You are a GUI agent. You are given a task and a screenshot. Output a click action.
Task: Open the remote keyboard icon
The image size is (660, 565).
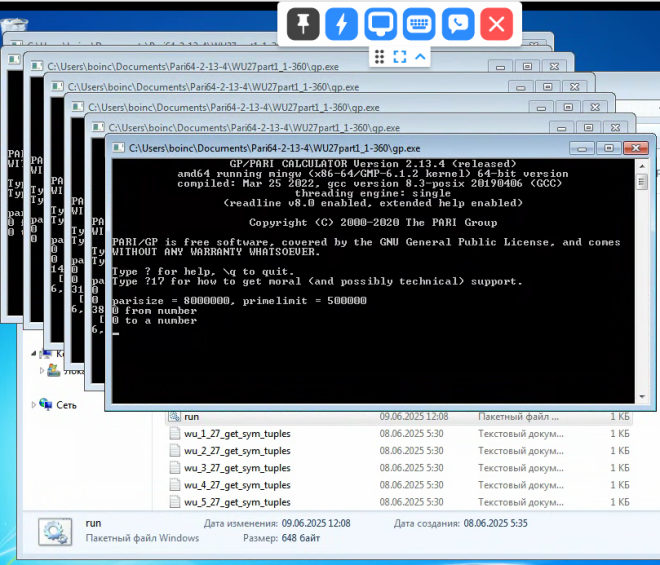point(419,24)
